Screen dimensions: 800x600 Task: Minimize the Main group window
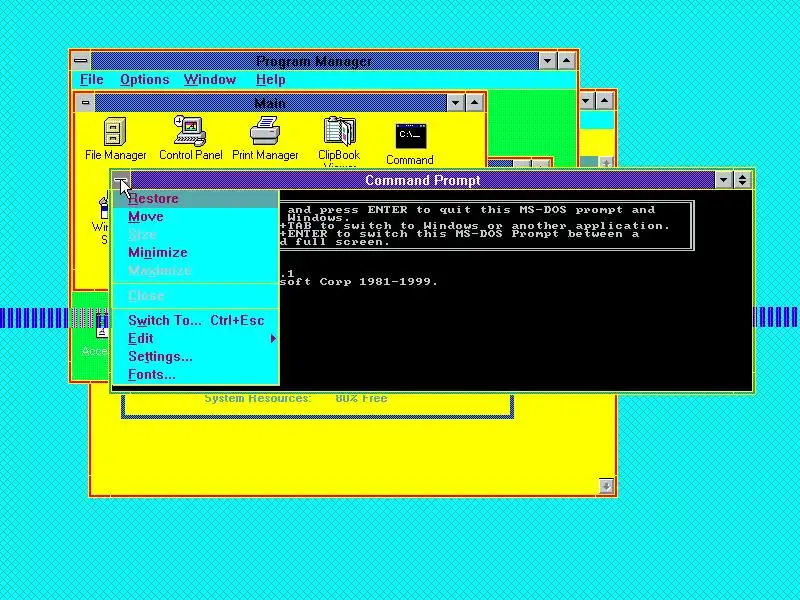point(456,103)
